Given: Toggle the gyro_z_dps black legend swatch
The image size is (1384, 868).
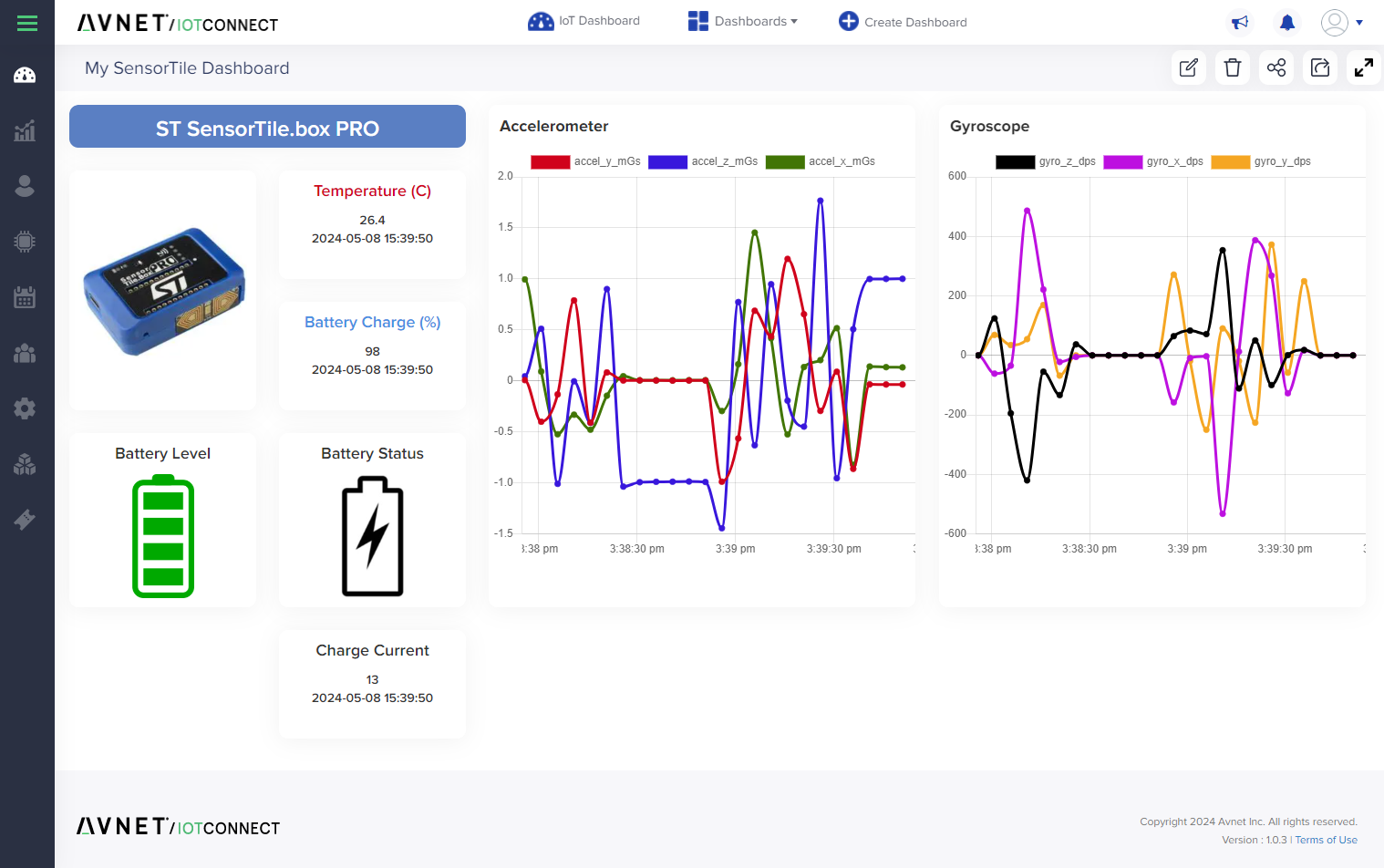Looking at the screenshot, I should click(1015, 161).
